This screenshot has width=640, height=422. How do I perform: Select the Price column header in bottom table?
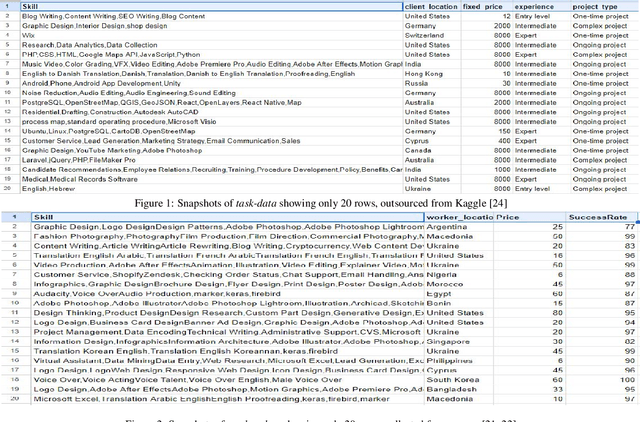pos(508,216)
